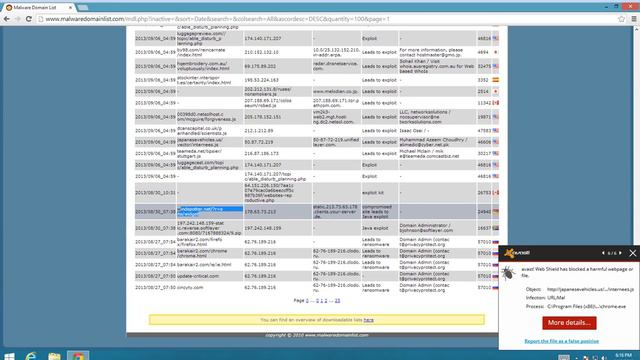The image size is (640, 360).
Task: Show next avast alert with right arrow
Action: point(620,253)
